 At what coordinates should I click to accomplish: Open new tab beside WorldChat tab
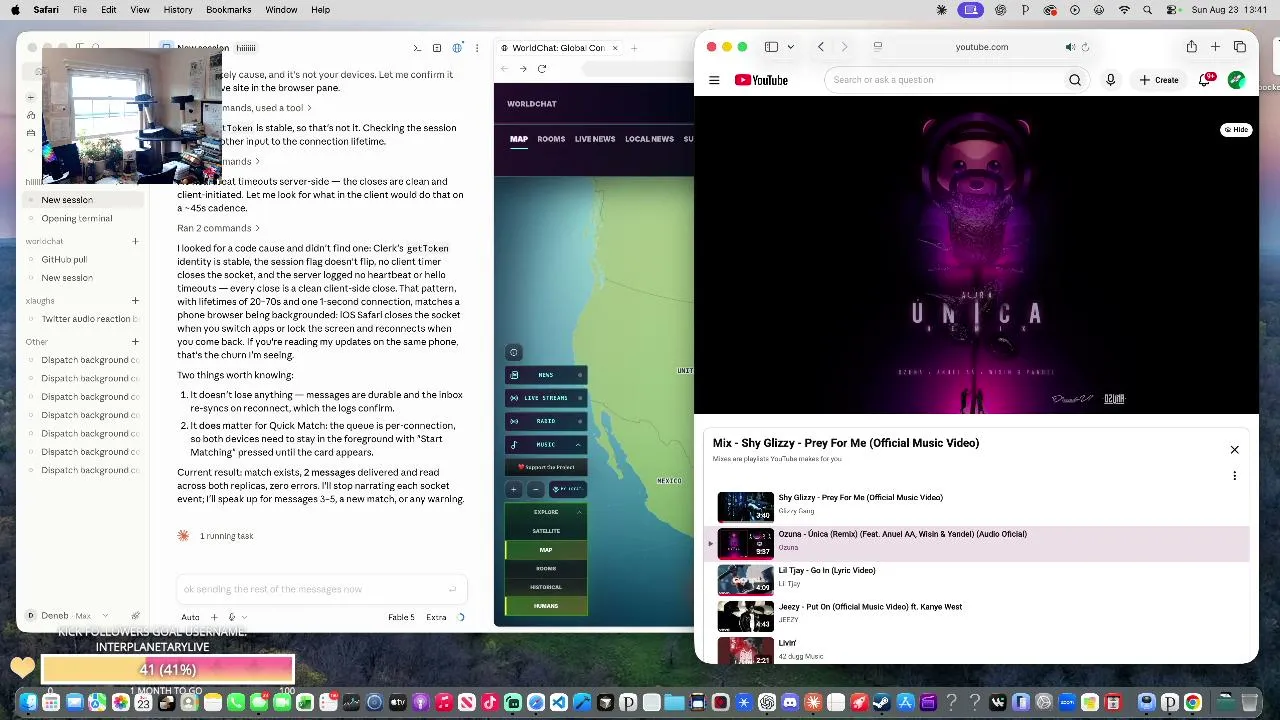(633, 48)
